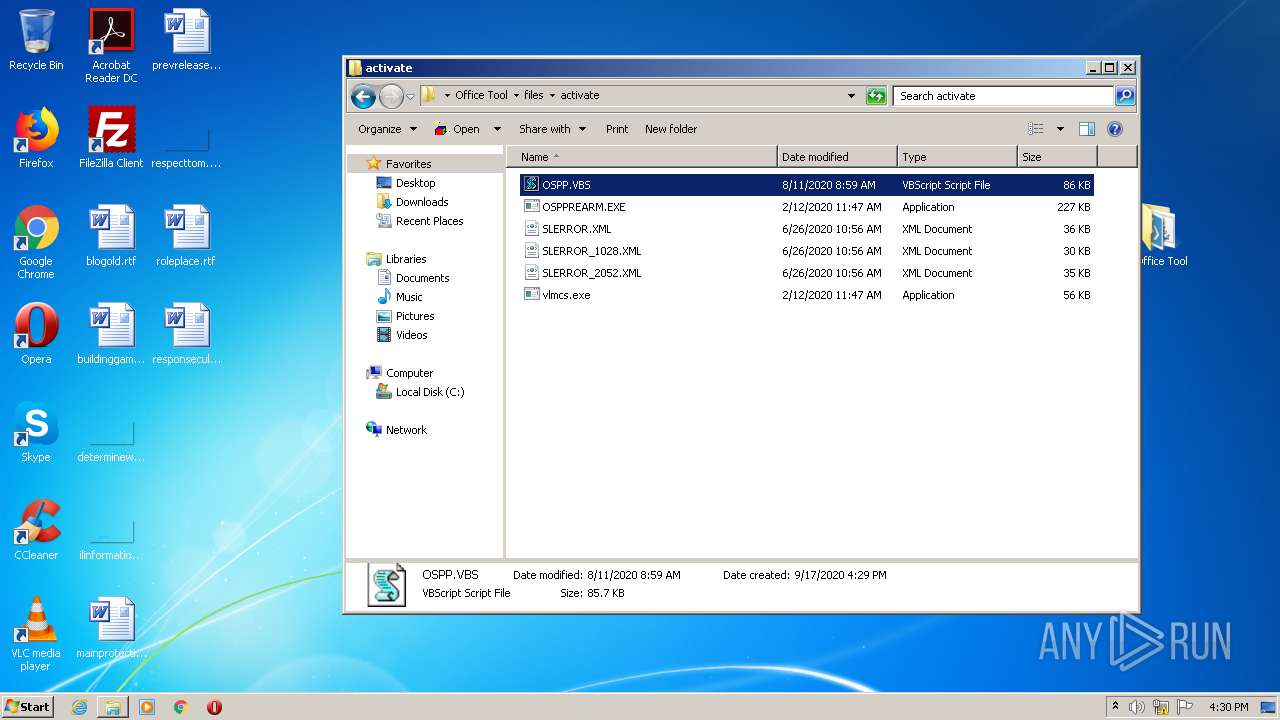Open Recycle Bin desktop icon

point(36,40)
